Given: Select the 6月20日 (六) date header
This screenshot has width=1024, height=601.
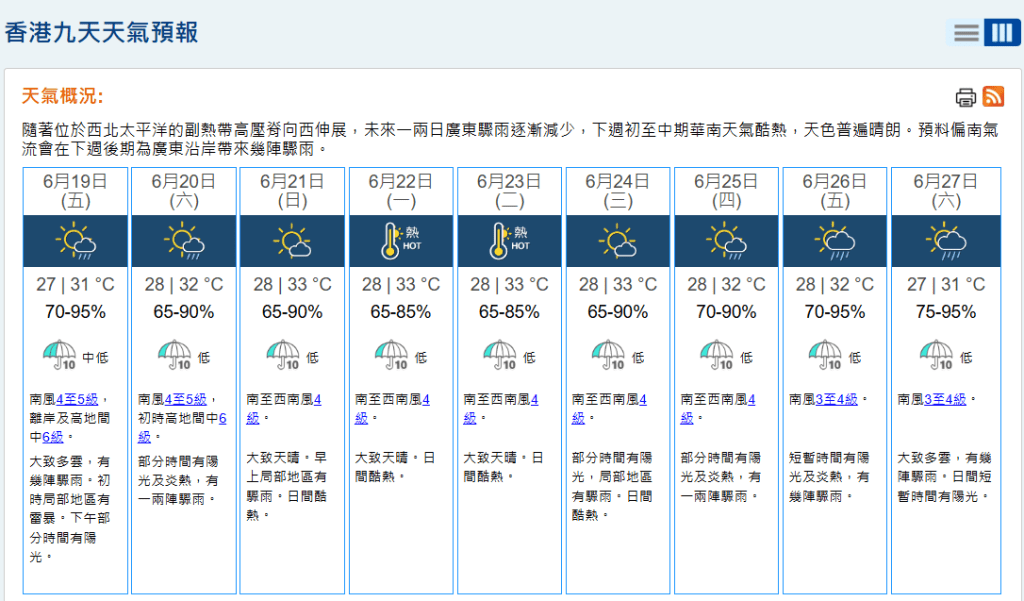Looking at the screenshot, I should tap(184, 191).
